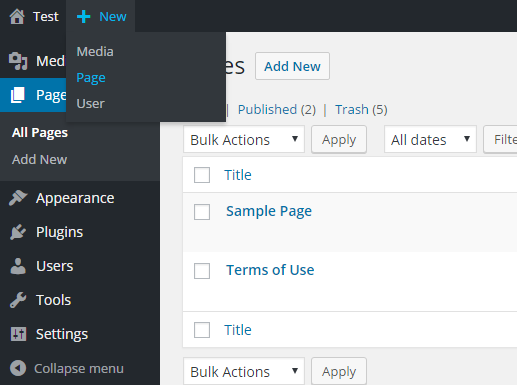
Task: Check the Sample Page row checkbox
Action: 202,212
